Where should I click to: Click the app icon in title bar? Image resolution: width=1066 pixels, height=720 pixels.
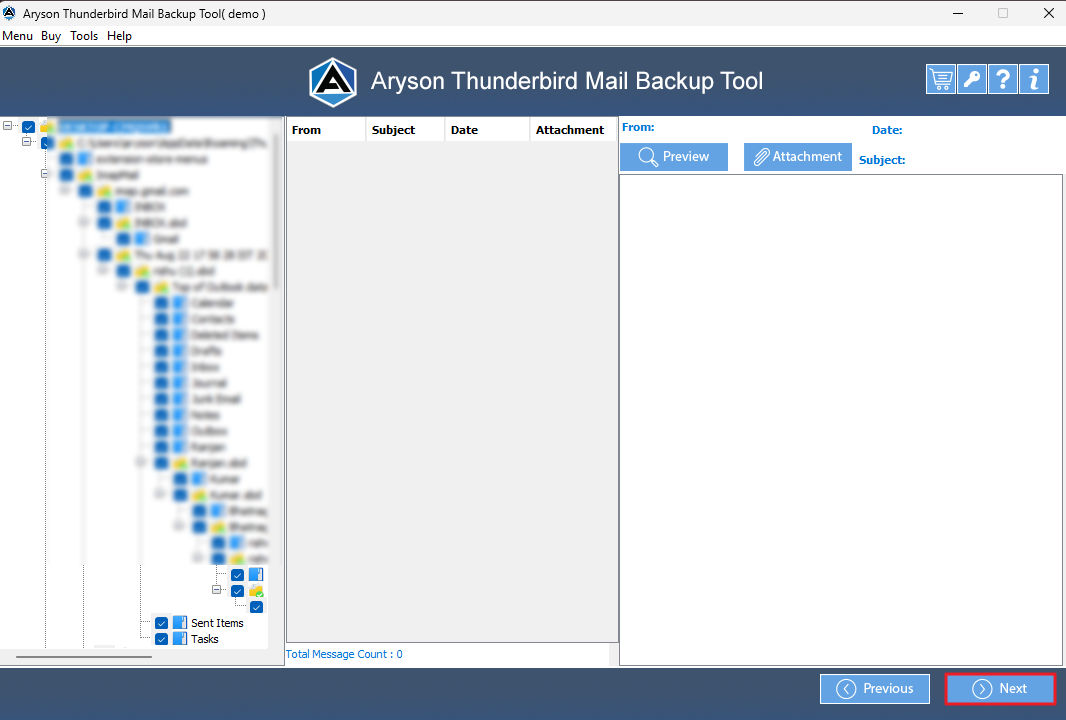[x=10, y=14]
